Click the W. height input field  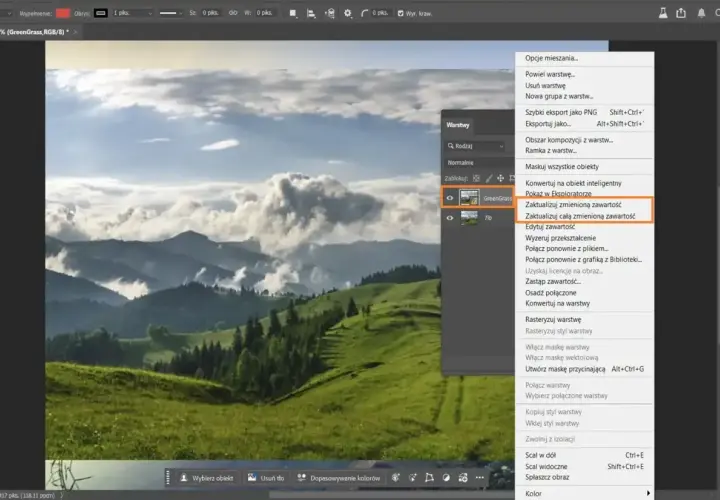(264, 13)
